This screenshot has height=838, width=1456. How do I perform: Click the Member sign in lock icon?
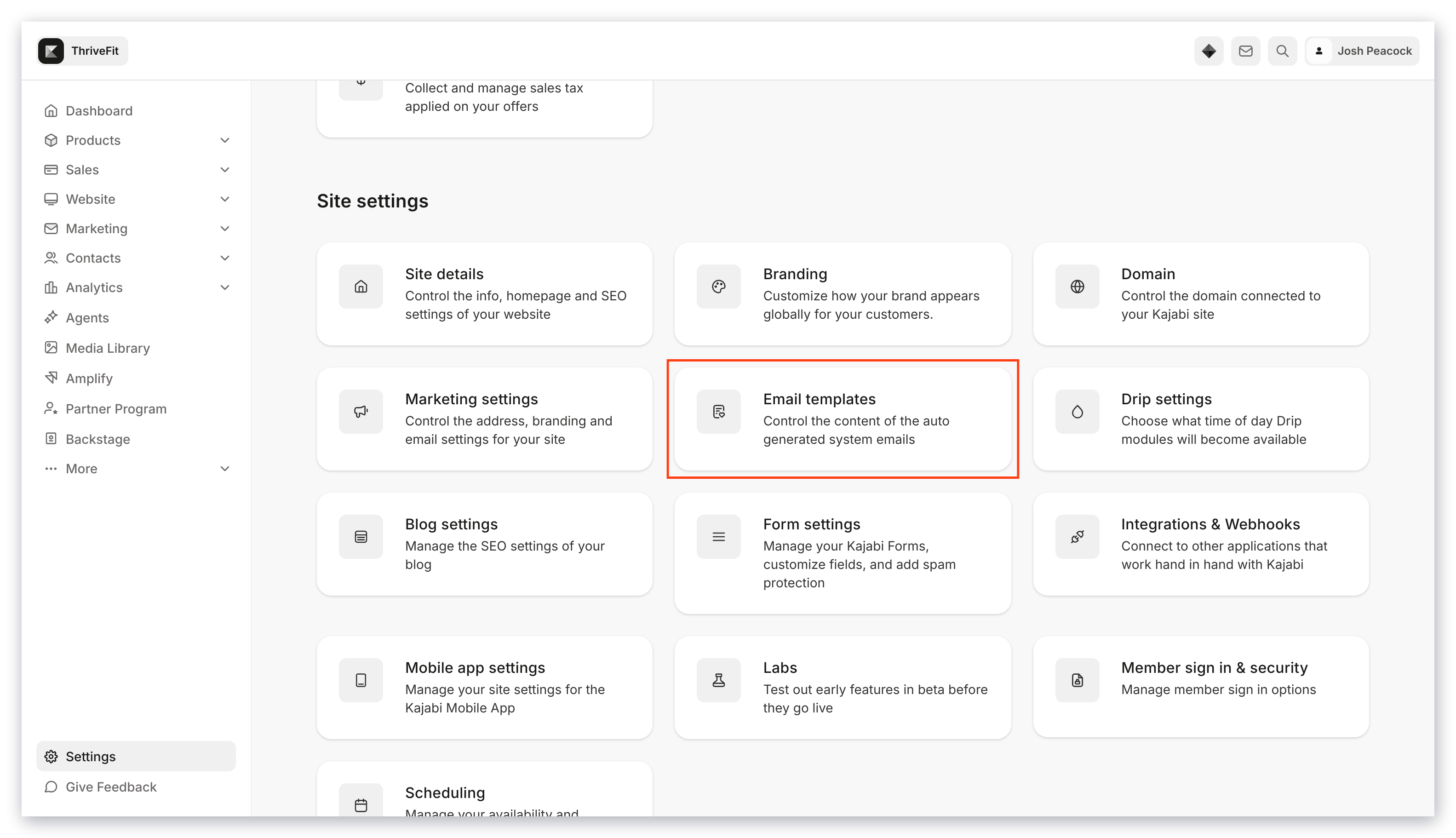click(1077, 680)
